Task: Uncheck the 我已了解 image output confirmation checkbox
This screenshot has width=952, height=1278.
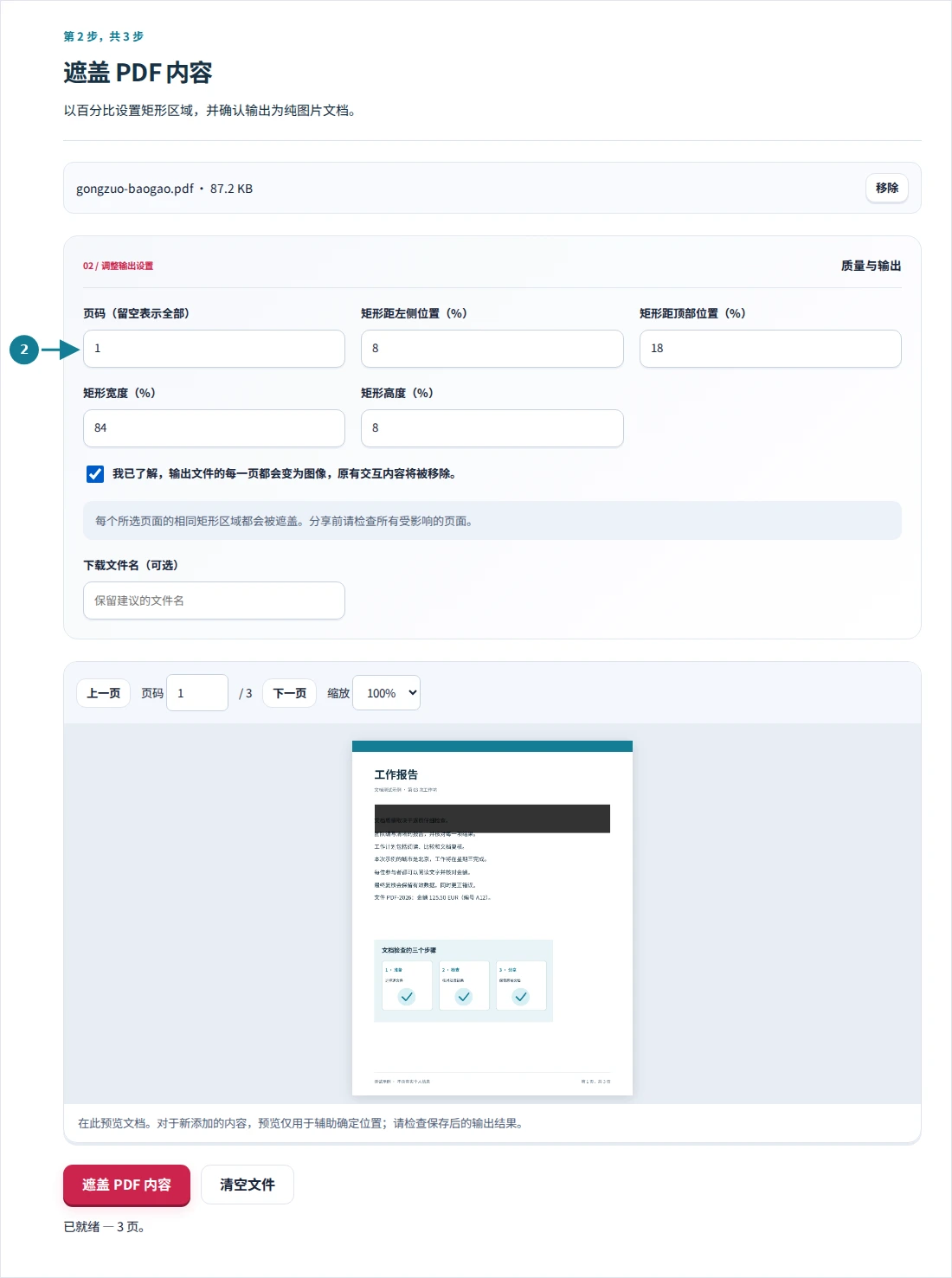Action: pyautogui.click(x=95, y=474)
